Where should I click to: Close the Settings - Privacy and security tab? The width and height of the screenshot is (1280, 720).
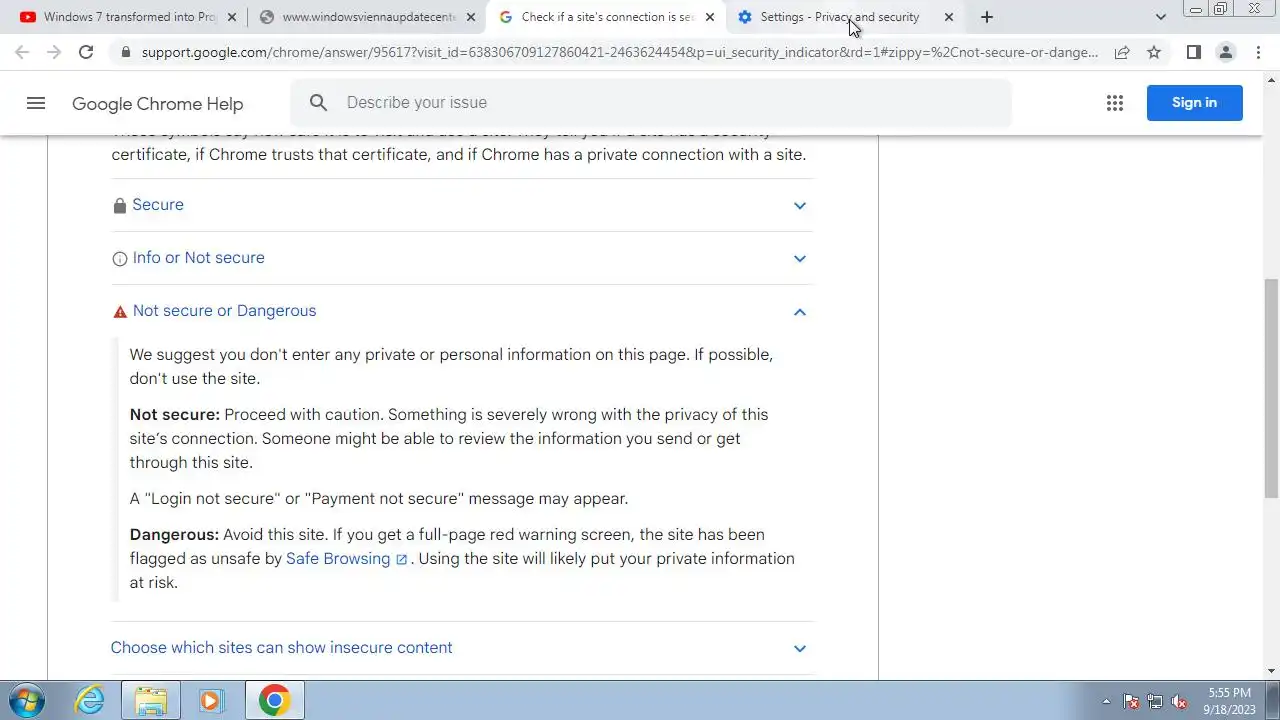[949, 17]
